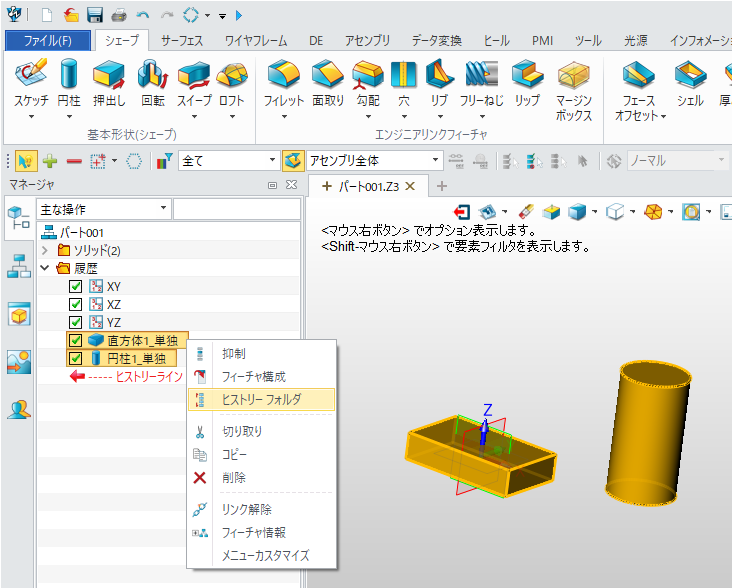Click the color filter swatch icon
The height and width of the screenshot is (588, 732).
click(164, 161)
